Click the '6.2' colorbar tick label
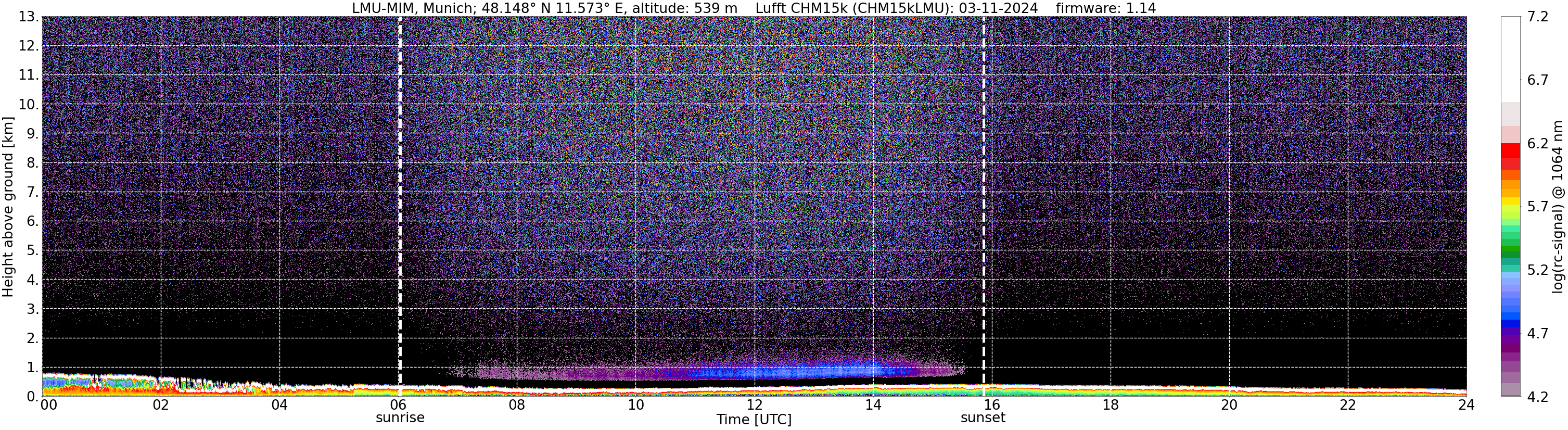Viewport: 1568px width, 430px height. pos(1538,144)
